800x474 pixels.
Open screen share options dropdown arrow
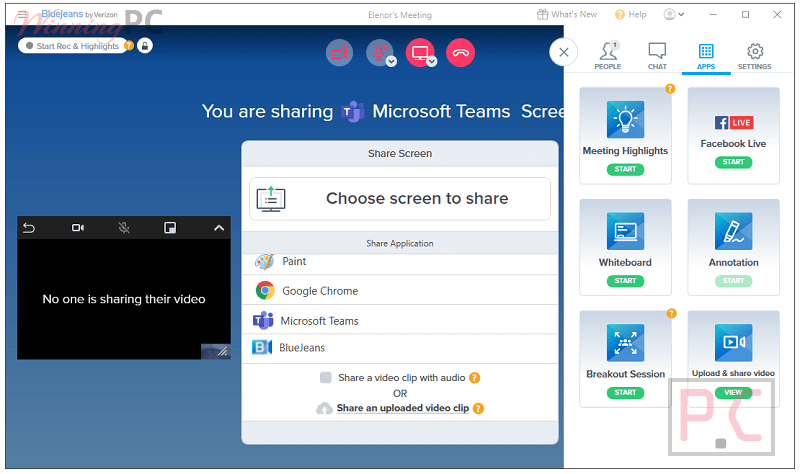tap(432, 62)
